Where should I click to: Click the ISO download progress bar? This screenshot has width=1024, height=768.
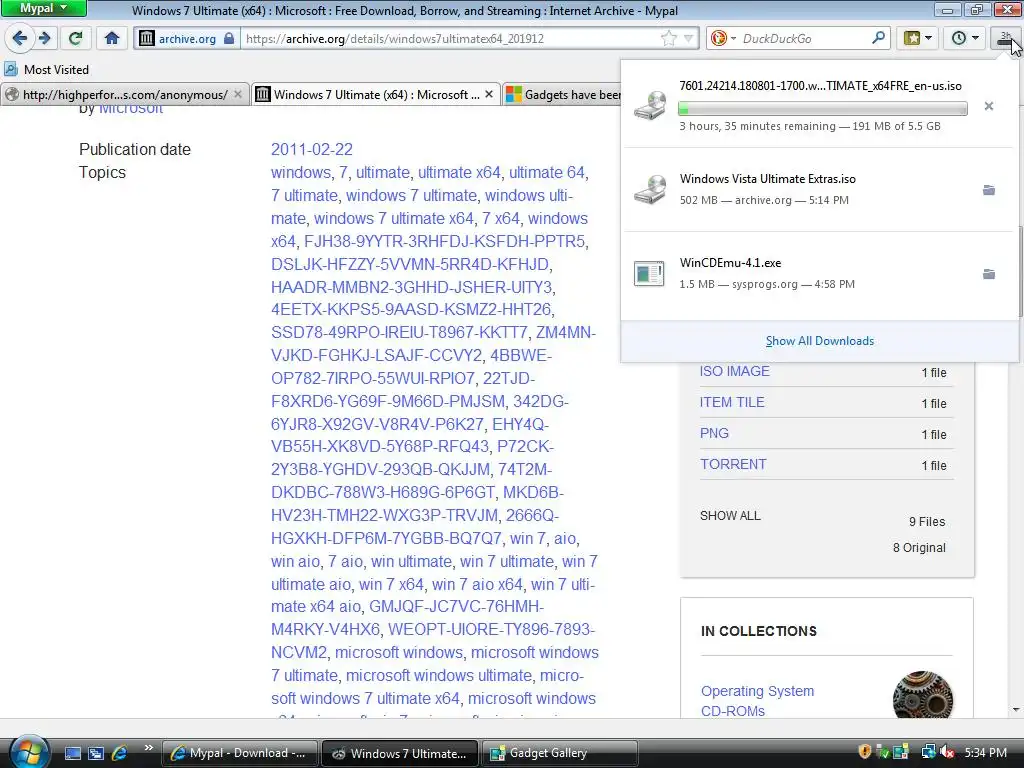pos(823,108)
